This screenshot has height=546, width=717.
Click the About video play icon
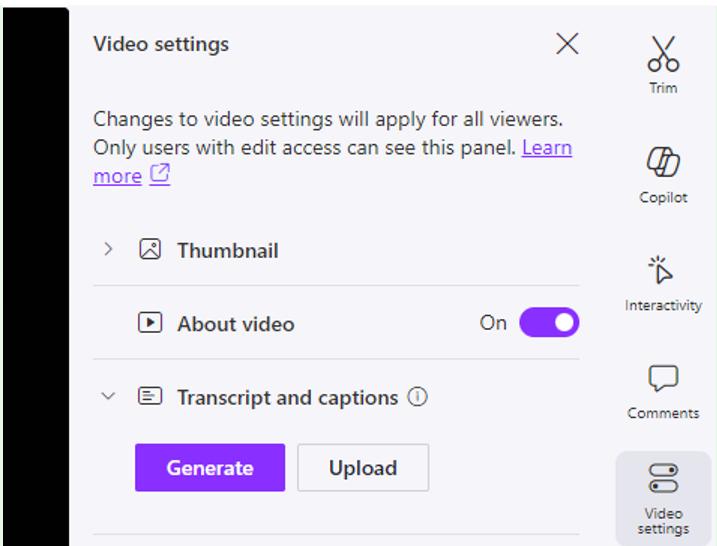[150, 323]
